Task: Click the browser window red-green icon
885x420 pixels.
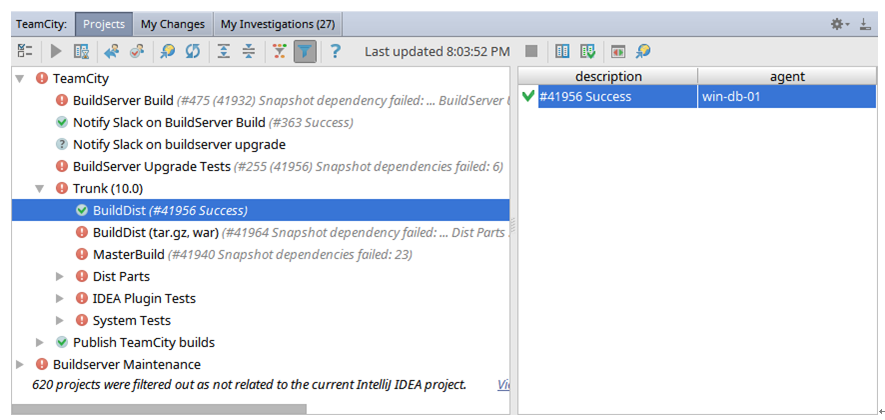Action: [618, 51]
